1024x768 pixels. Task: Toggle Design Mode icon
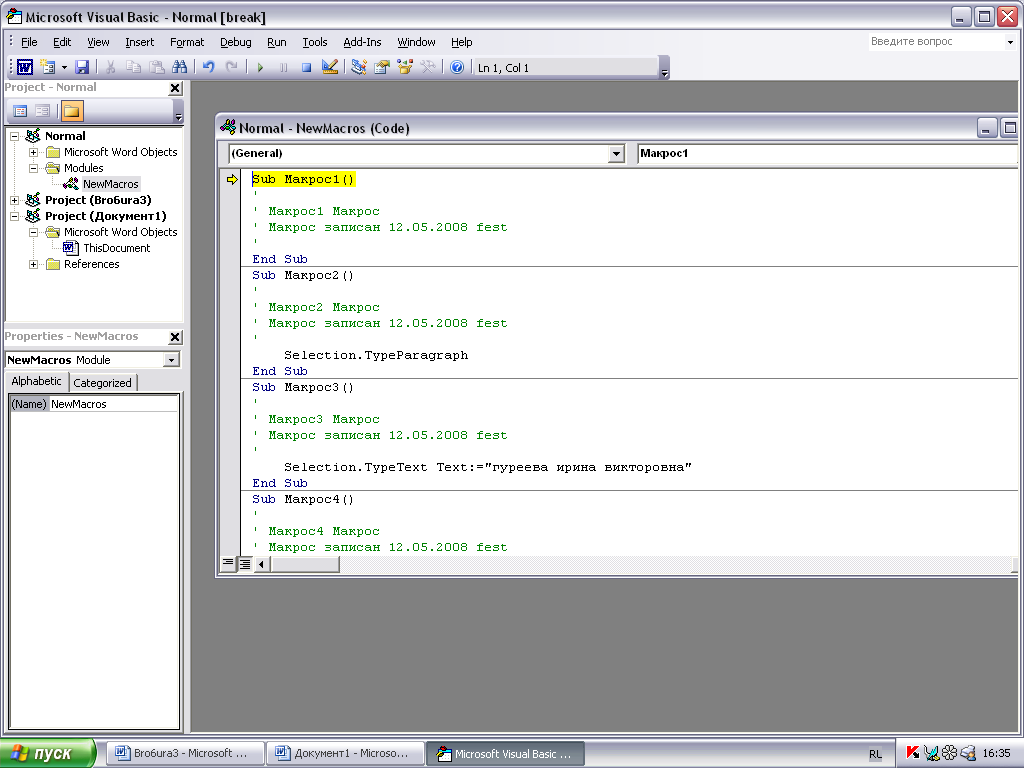[x=330, y=67]
